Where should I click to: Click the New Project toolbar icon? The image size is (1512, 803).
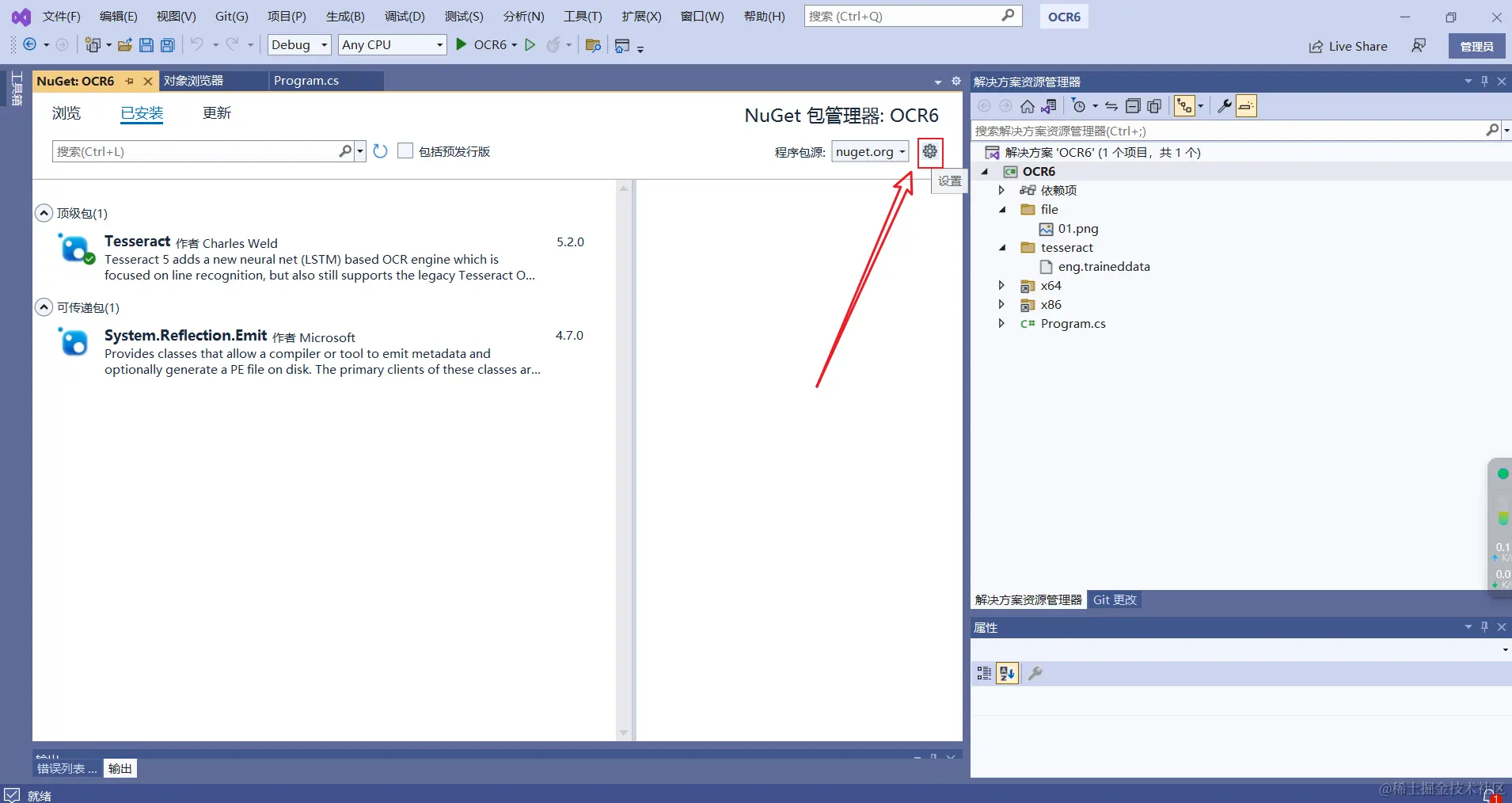[93, 45]
